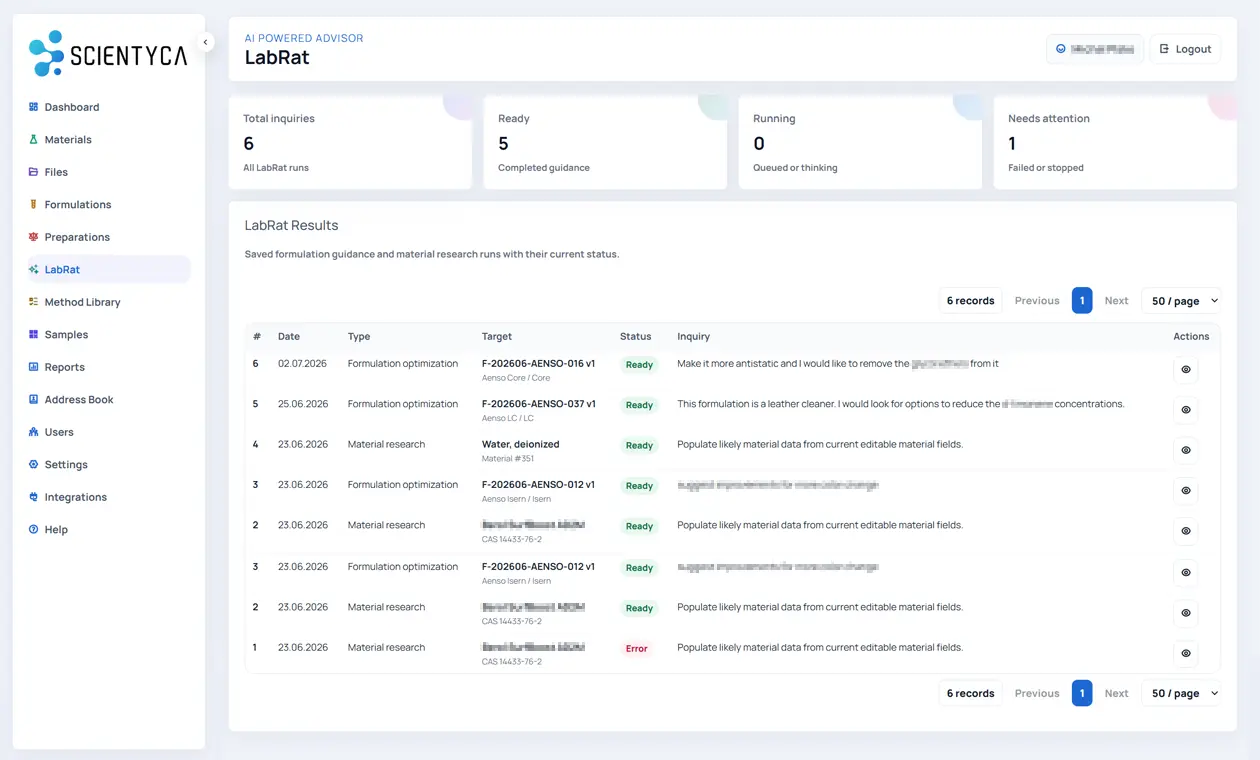View the Water, deionized result eye icon

click(x=1186, y=450)
